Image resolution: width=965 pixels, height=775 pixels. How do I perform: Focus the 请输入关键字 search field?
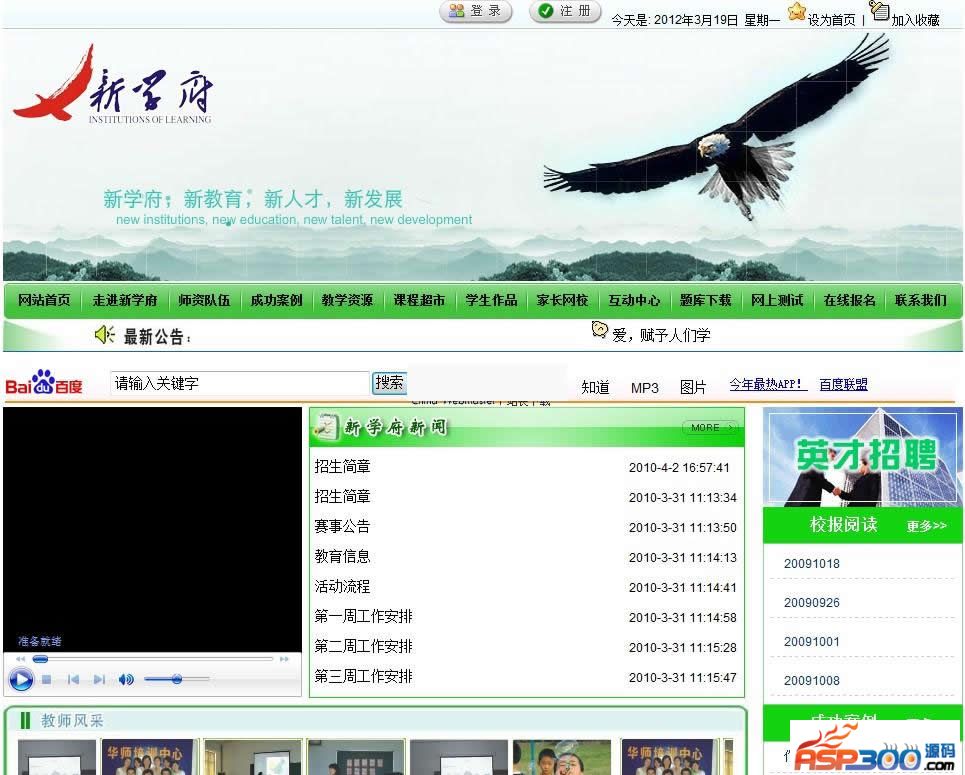pyautogui.click(x=240, y=383)
